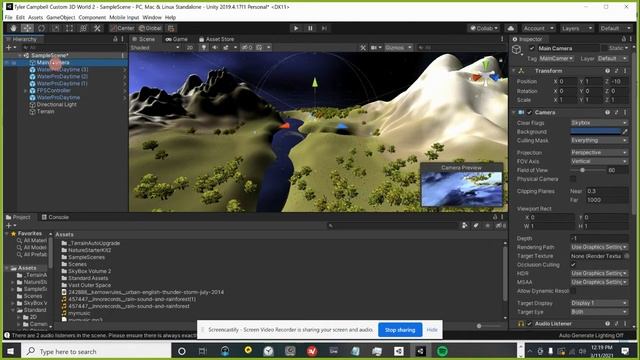Select the Scale tool
Image resolution: width=640 pixels, height=360 pixels.
click(55, 28)
